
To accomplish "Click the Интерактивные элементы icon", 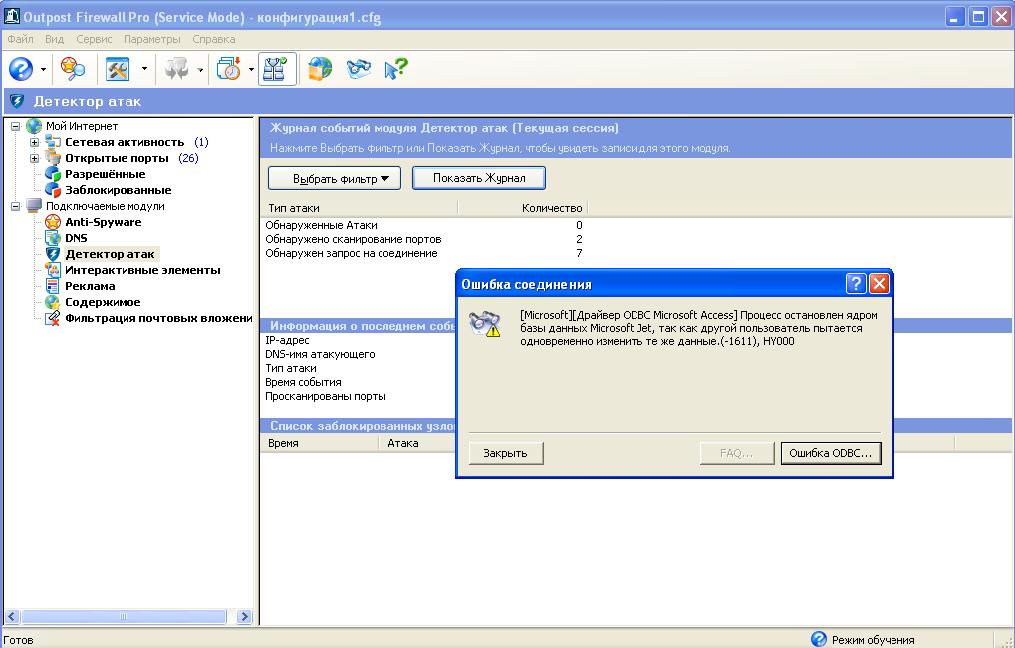I will (53, 270).
